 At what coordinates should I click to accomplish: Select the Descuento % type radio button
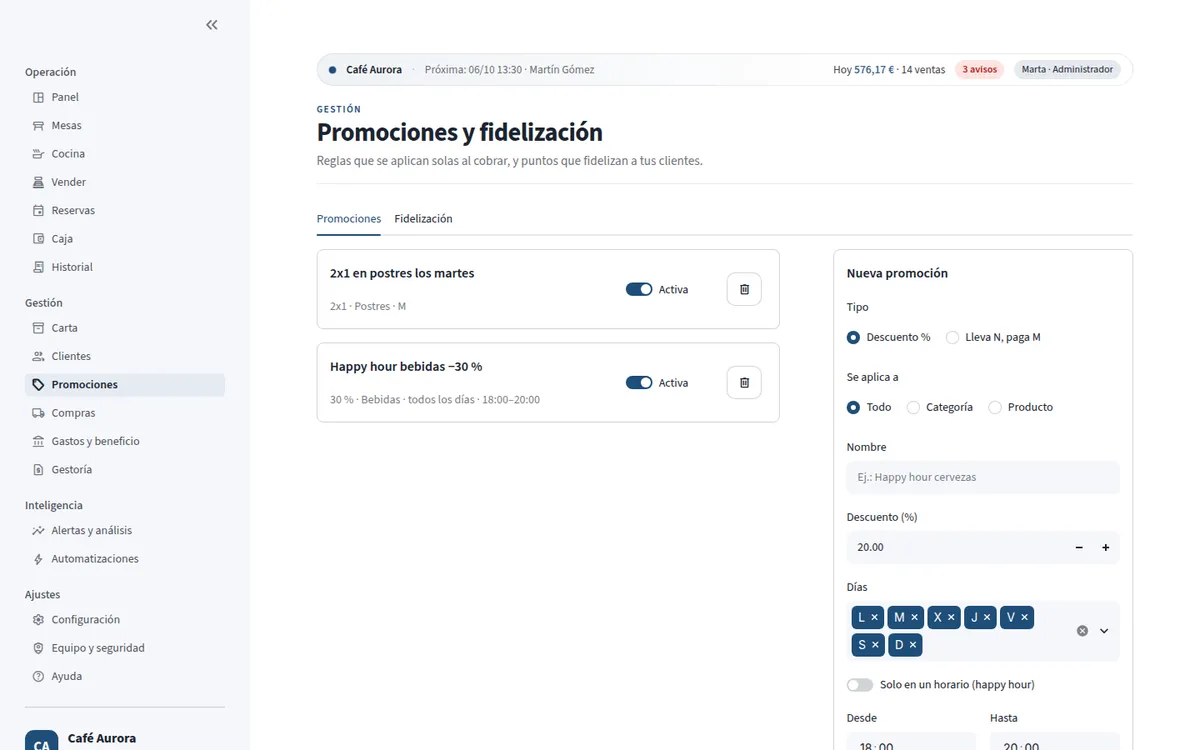point(853,338)
